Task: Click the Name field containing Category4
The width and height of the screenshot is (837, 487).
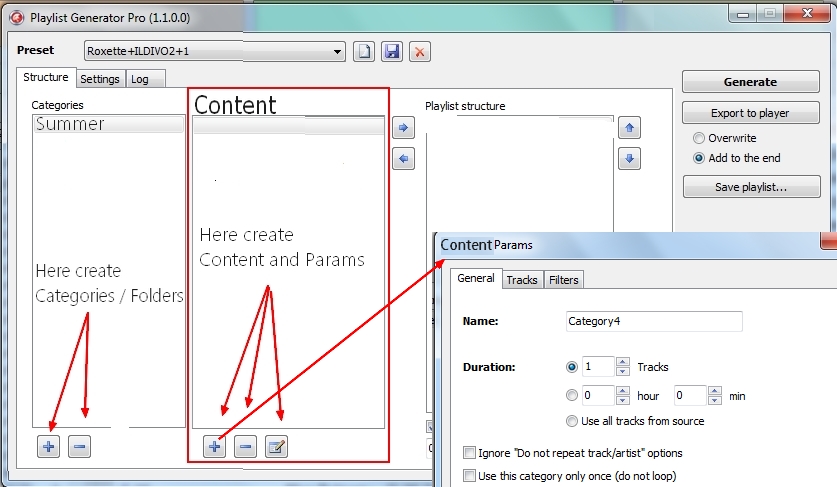Action: click(654, 321)
